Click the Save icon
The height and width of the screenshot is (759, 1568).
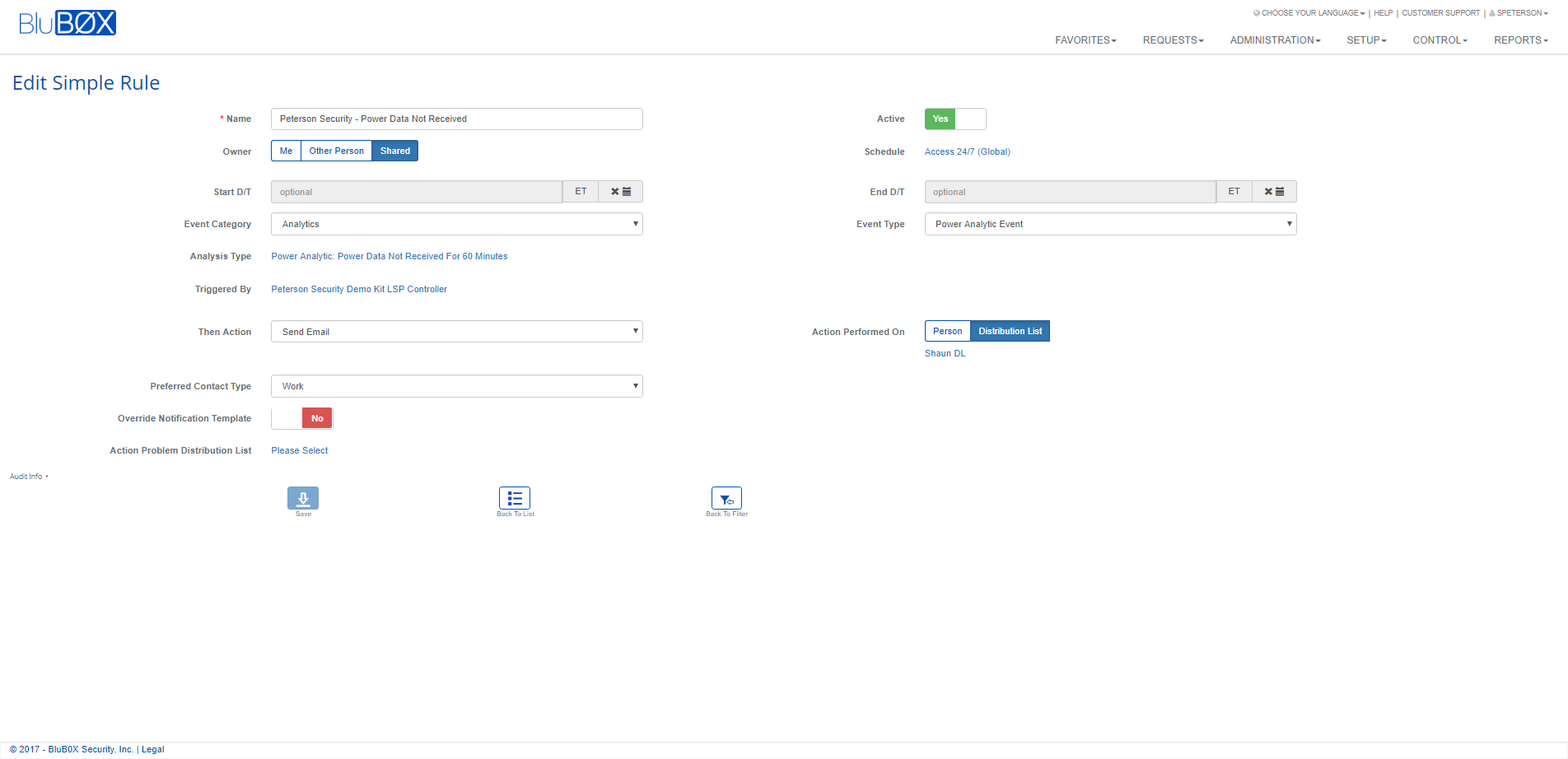tap(302, 498)
